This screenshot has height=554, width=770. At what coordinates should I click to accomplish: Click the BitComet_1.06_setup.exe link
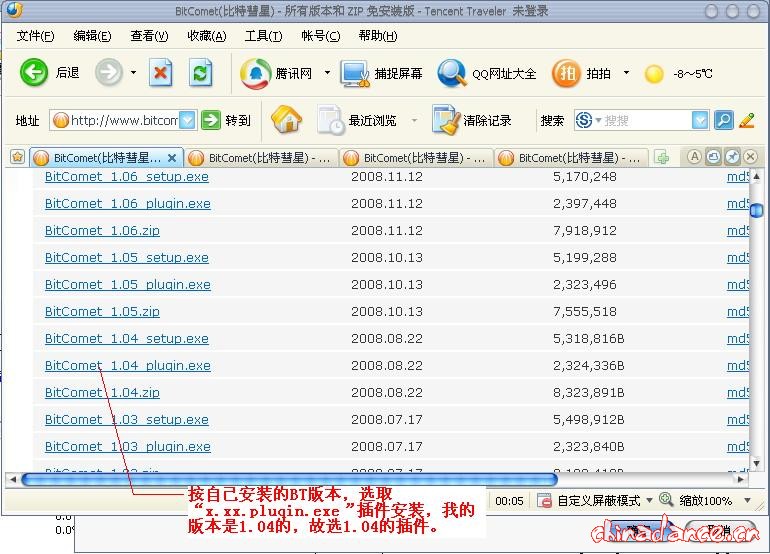126,177
